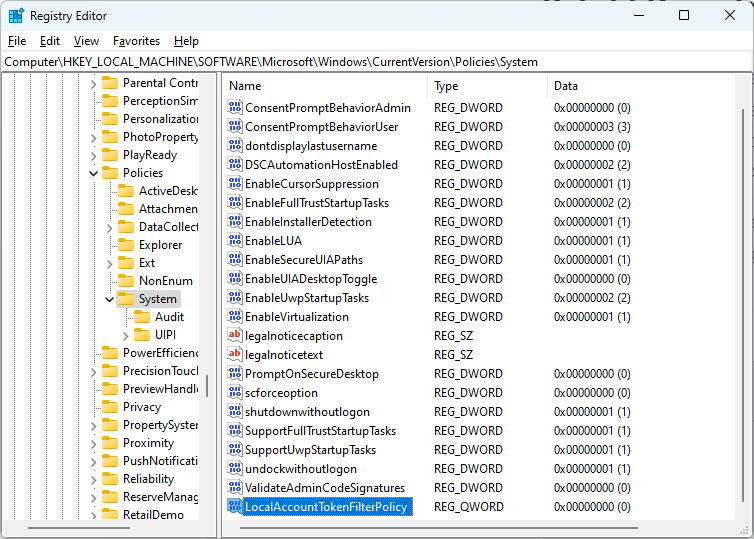The image size is (754, 539).
Task: Click the icon beside PromptOnSecureDesktop value
Action: click(x=235, y=374)
